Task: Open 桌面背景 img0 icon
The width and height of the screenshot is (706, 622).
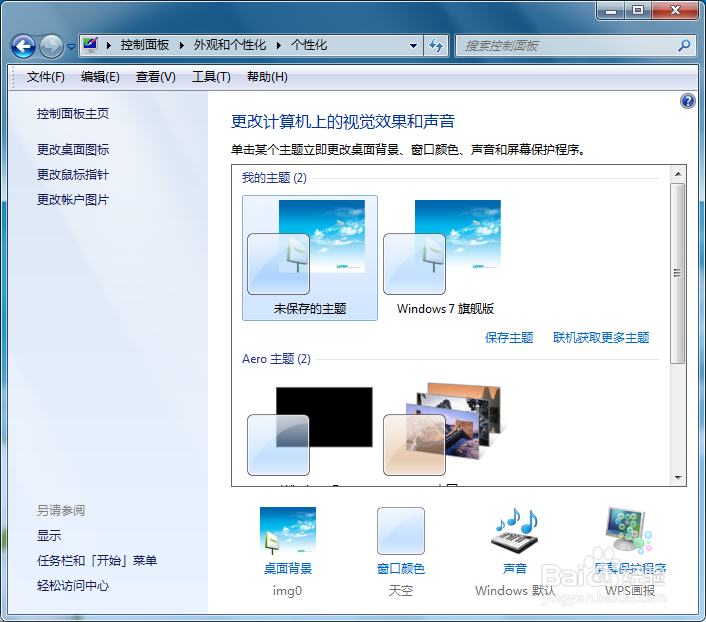Action: [288, 531]
